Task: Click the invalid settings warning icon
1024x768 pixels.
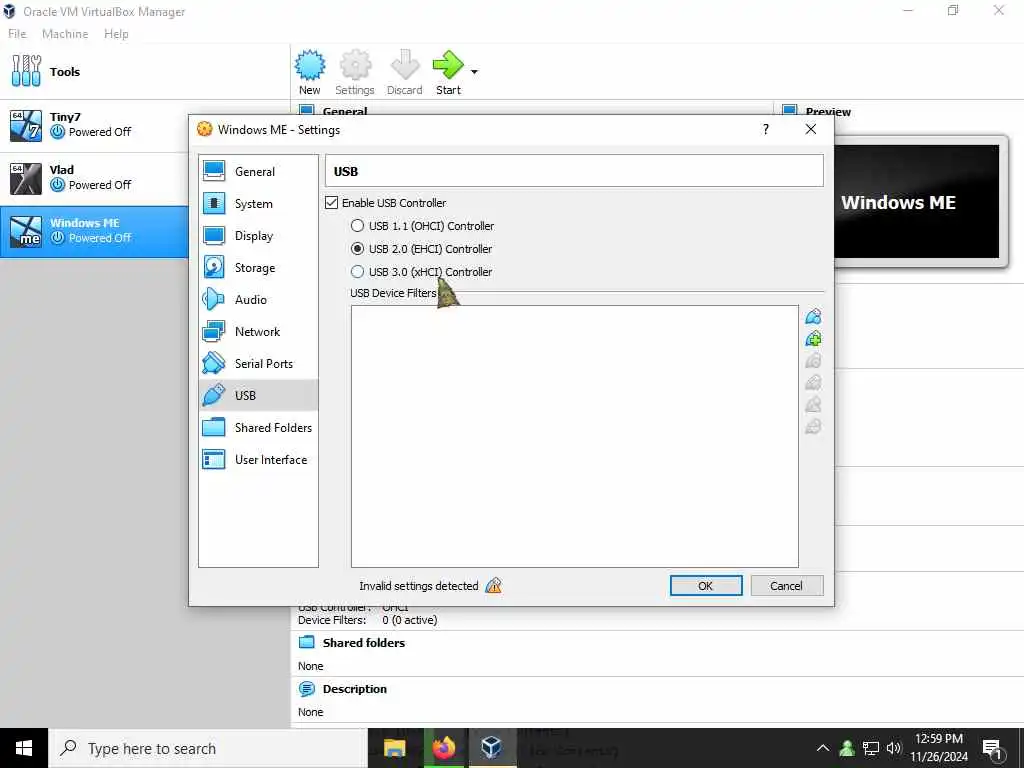Action: [494, 585]
